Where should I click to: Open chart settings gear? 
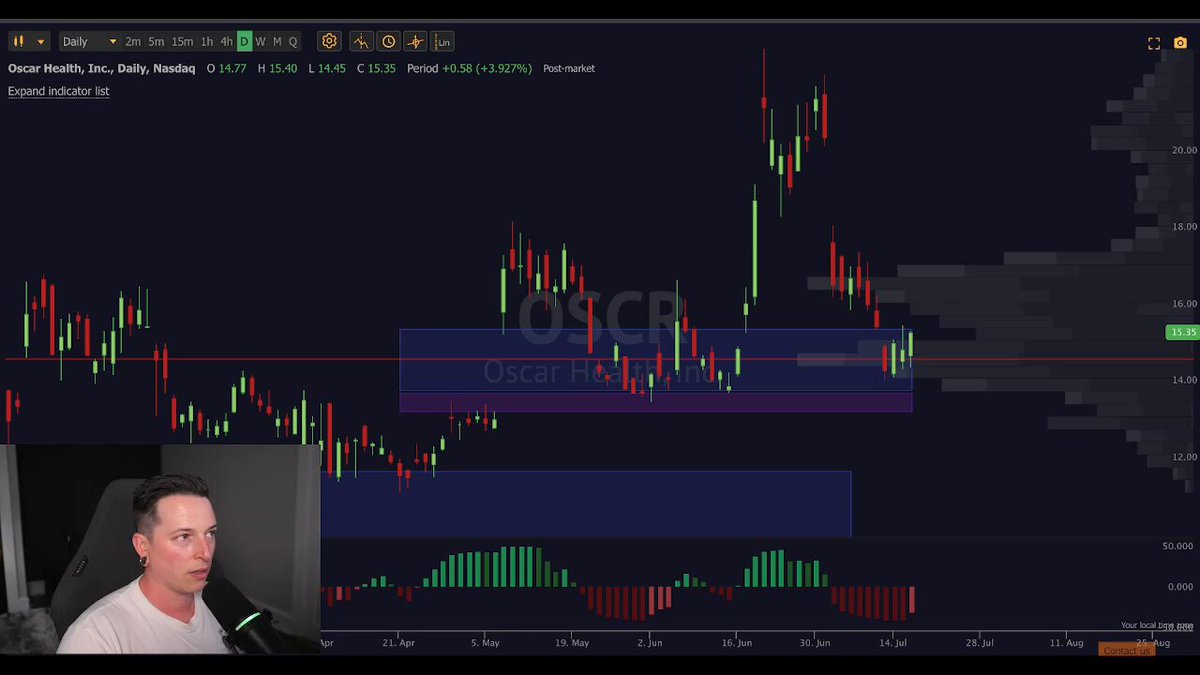329,41
